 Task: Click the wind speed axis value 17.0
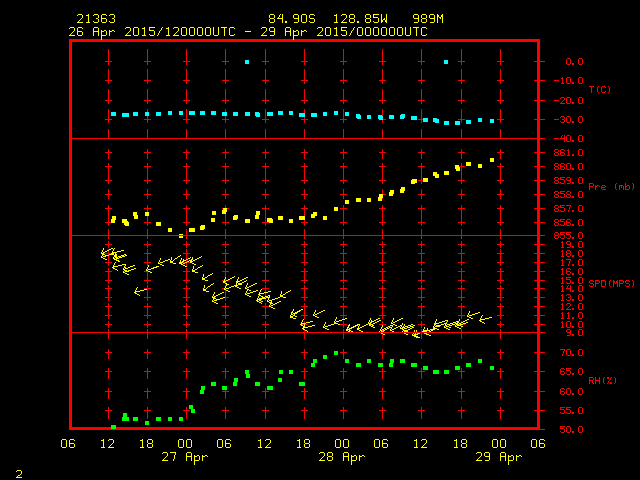(x=571, y=263)
